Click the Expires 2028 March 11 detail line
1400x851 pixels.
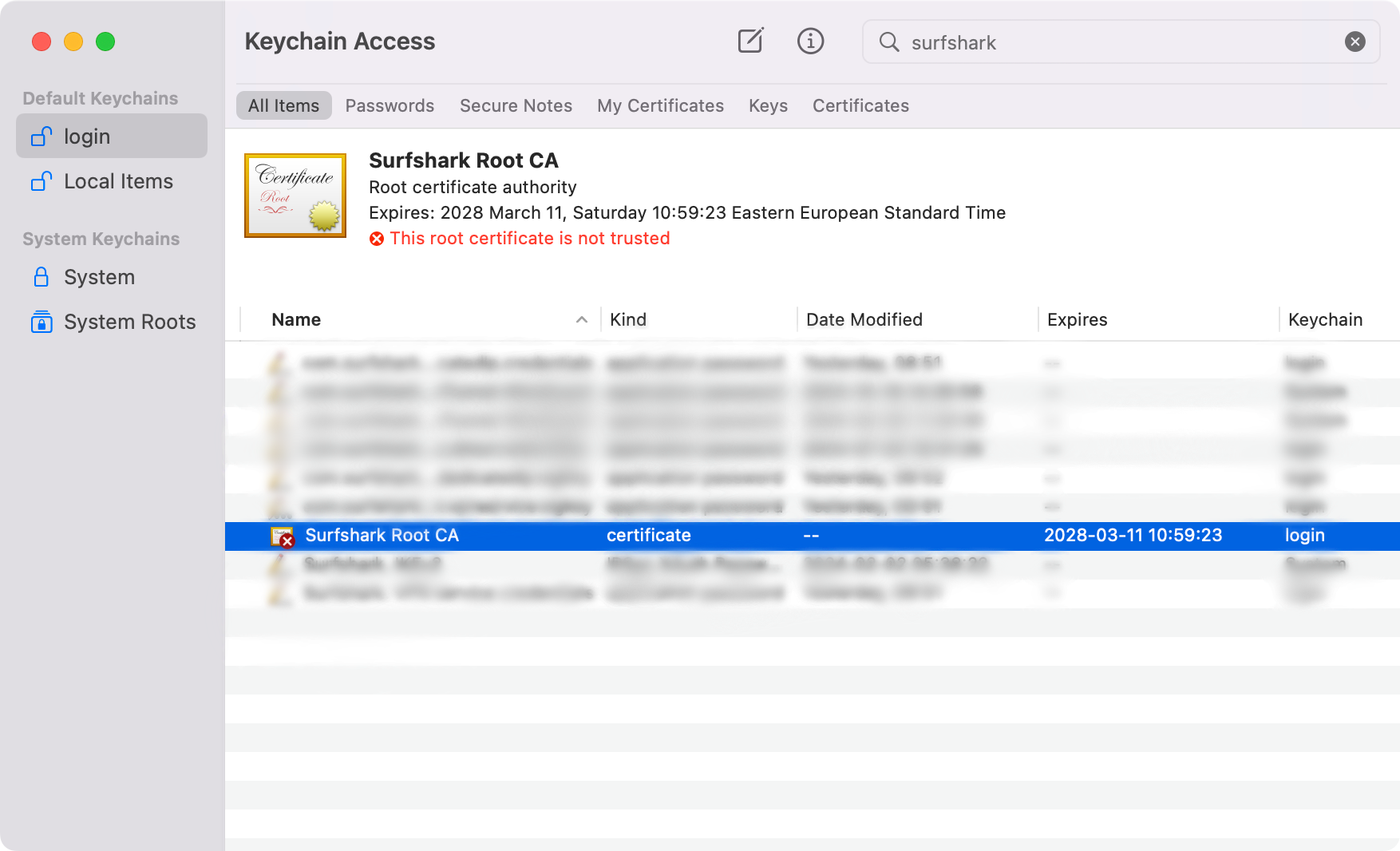687,212
